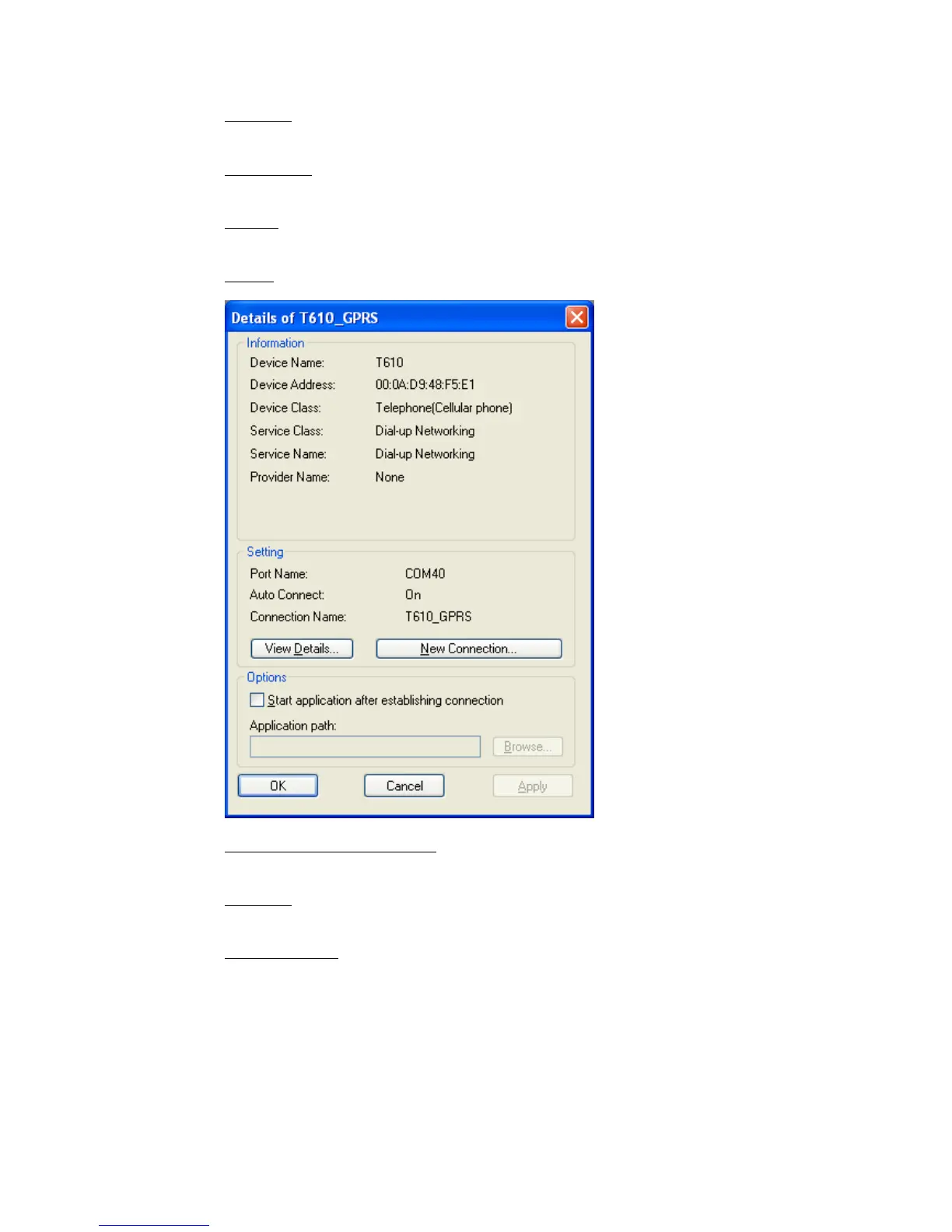Click the Device Name value T610

[389, 362]
